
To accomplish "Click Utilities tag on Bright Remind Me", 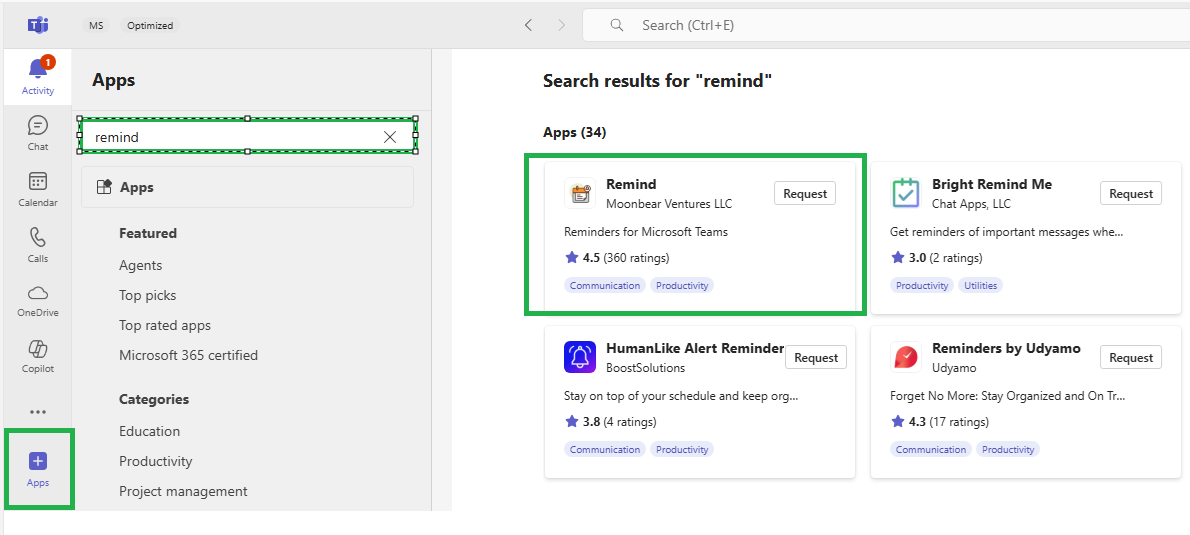I will click(x=981, y=285).
